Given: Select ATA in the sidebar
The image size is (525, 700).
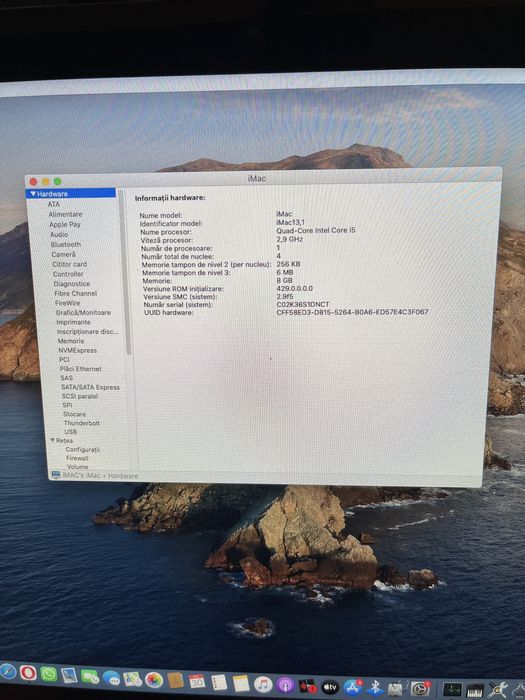Looking at the screenshot, I should pyautogui.click(x=54, y=204).
